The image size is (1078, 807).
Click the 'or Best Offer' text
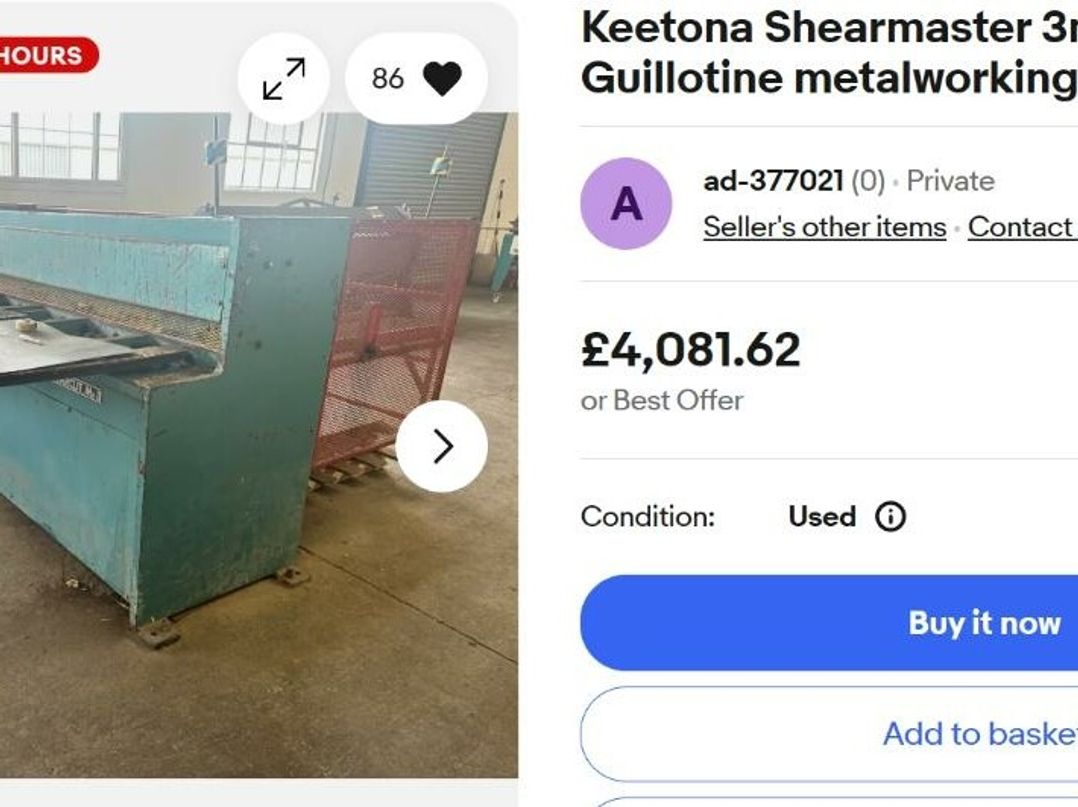tap(662, 400)
